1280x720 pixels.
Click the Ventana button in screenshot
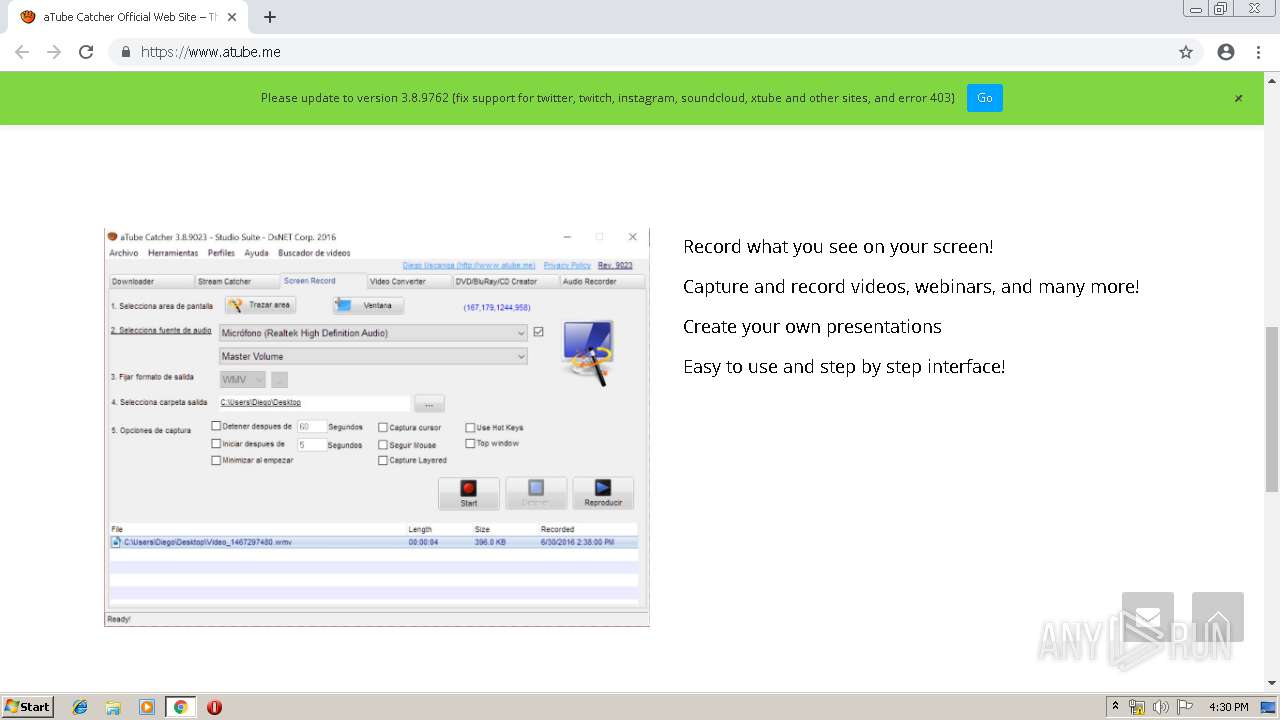(369, 305)
